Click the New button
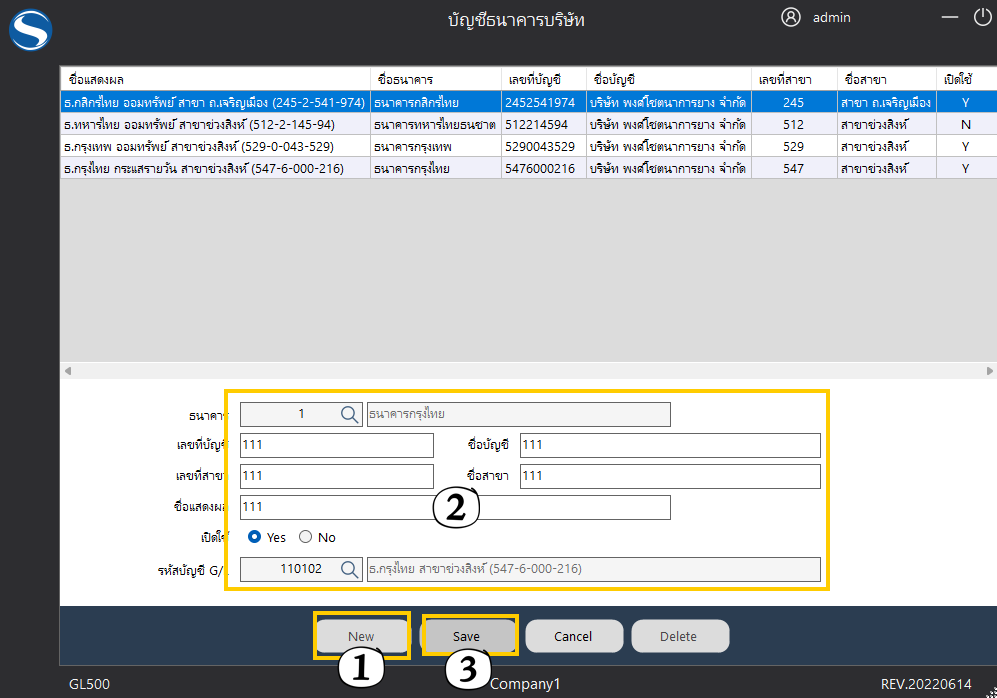Image resolution: width=997 pixels, height=698 pixels. (x=361, y=636)
